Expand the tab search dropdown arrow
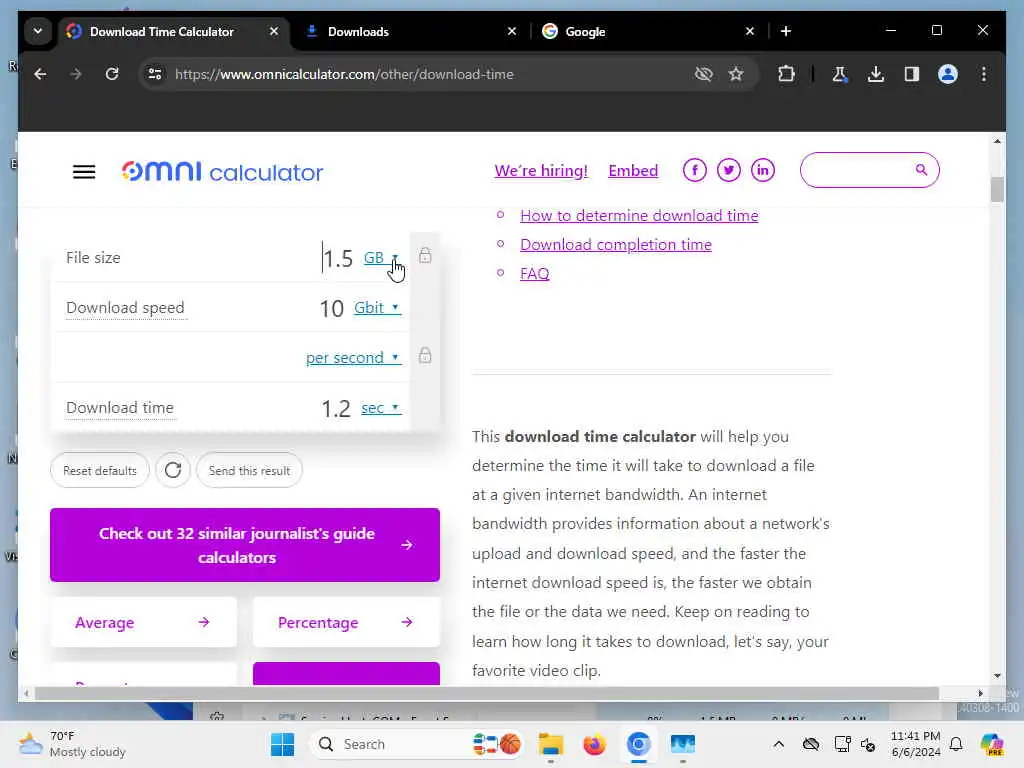The image size is (1024, 768). coord(38,31)
